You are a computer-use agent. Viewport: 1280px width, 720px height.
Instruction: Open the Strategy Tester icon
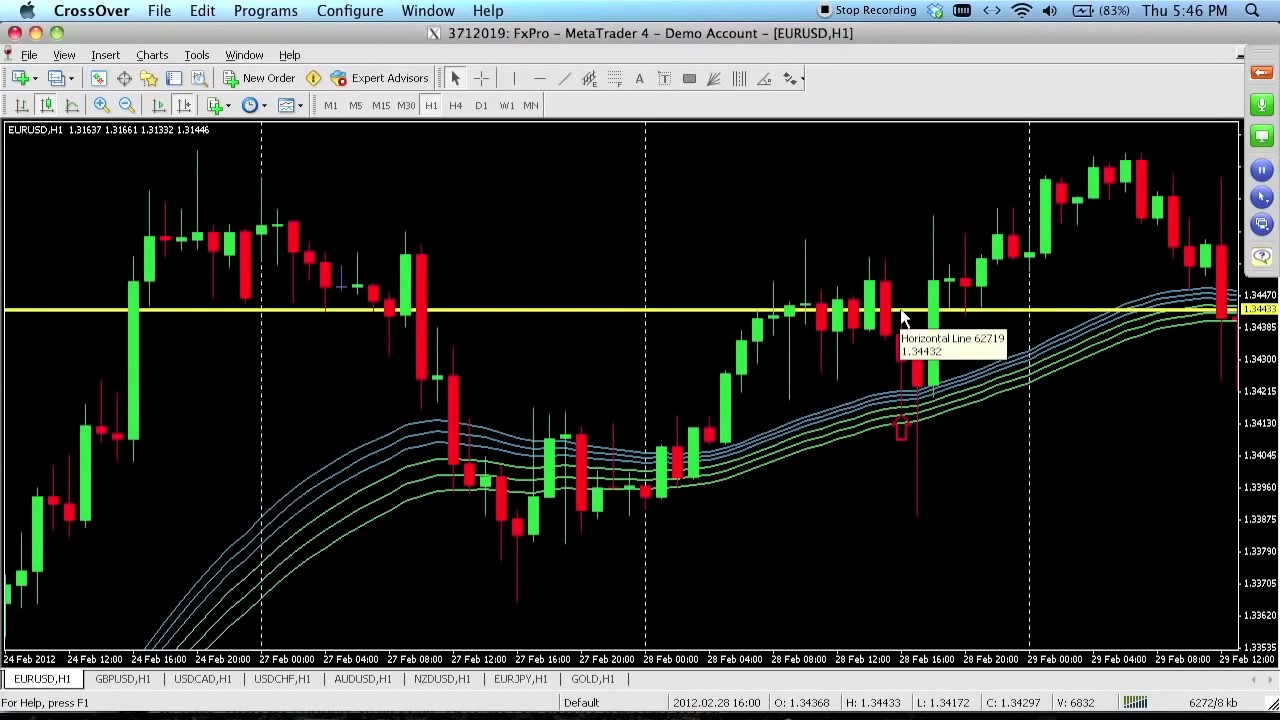(x=198, y=78)
